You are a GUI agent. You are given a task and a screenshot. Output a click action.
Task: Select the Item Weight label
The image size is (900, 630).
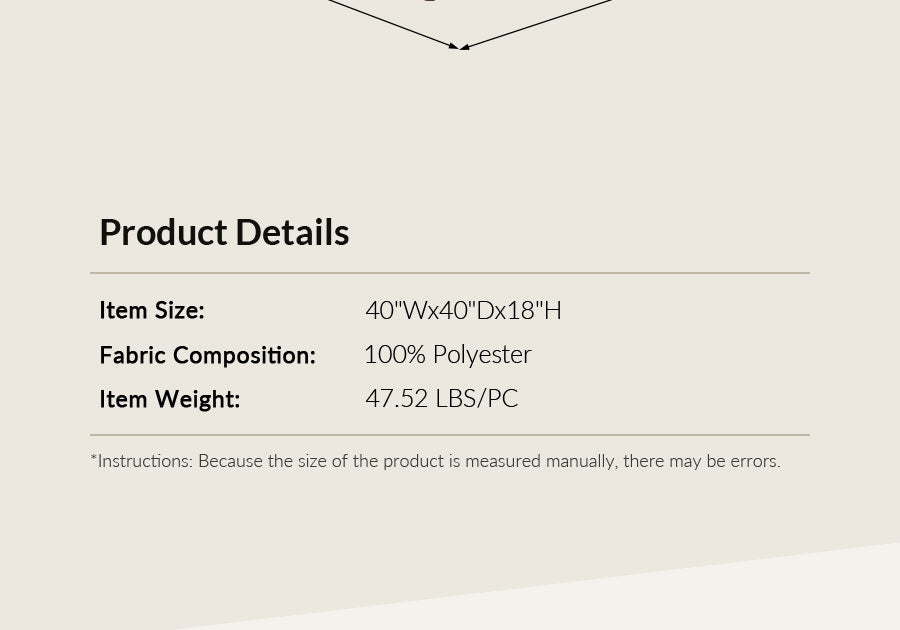pos(169,399)
